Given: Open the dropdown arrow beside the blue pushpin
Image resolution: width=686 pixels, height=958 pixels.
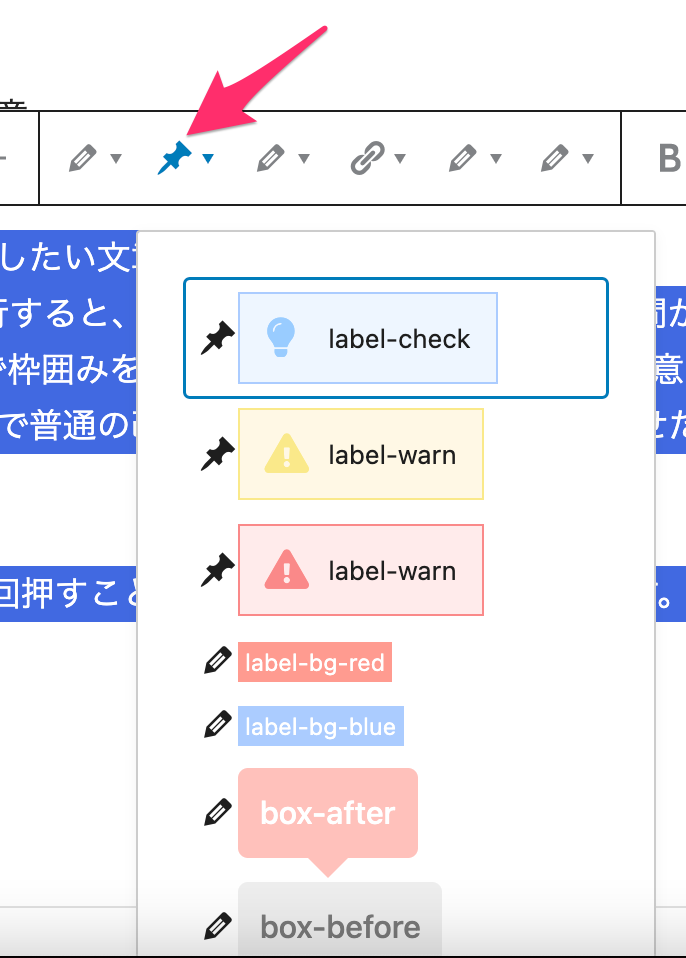Looking at the screenshot, I should coord(207,159).
